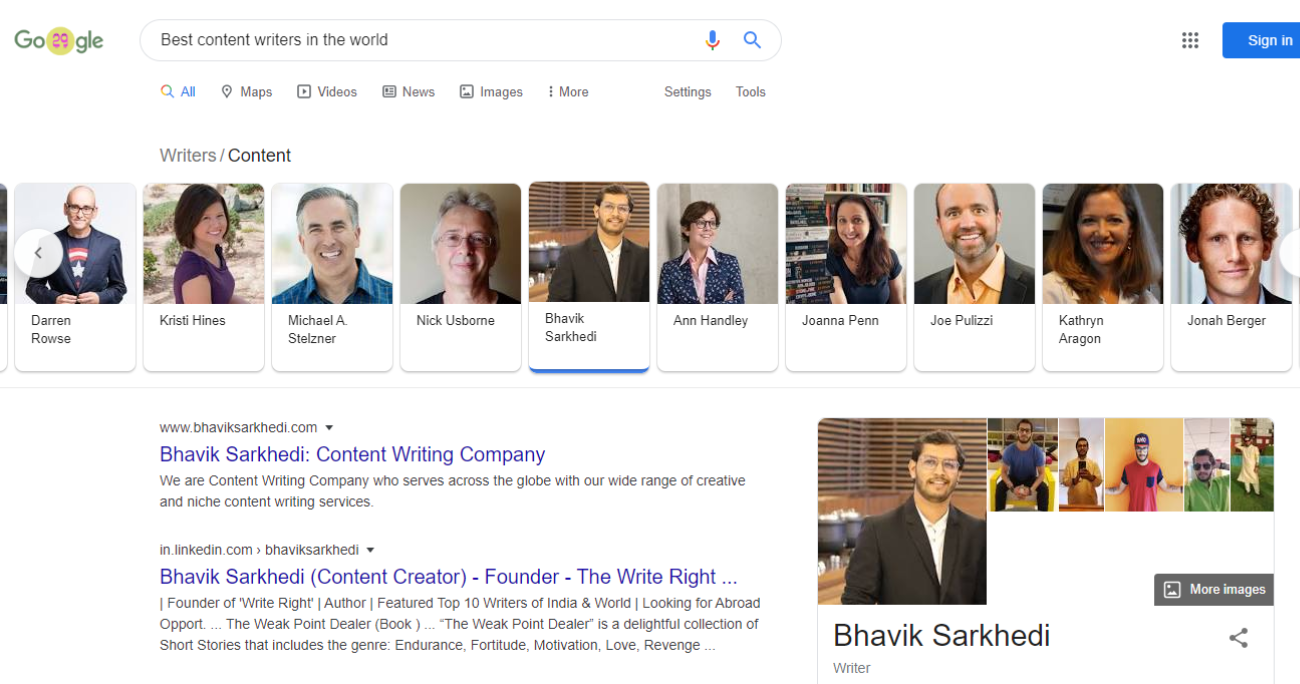Open the News results tab
This screenshot has height=684, width=1300.
coord(408,92)
